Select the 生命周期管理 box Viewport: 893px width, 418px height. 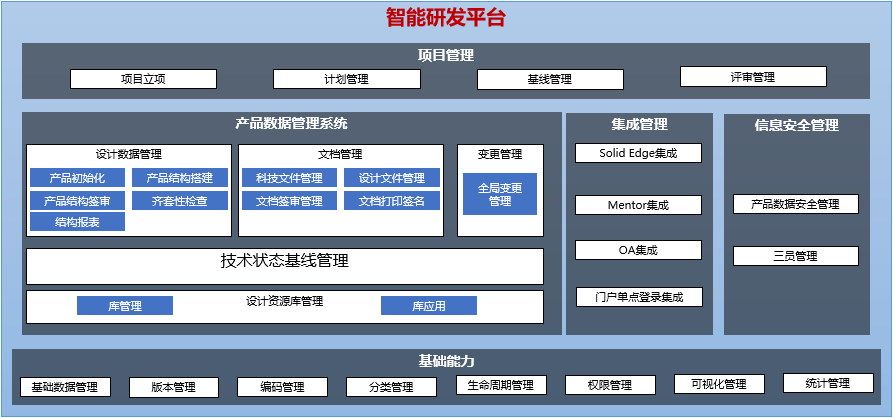(x=502, y=385)
